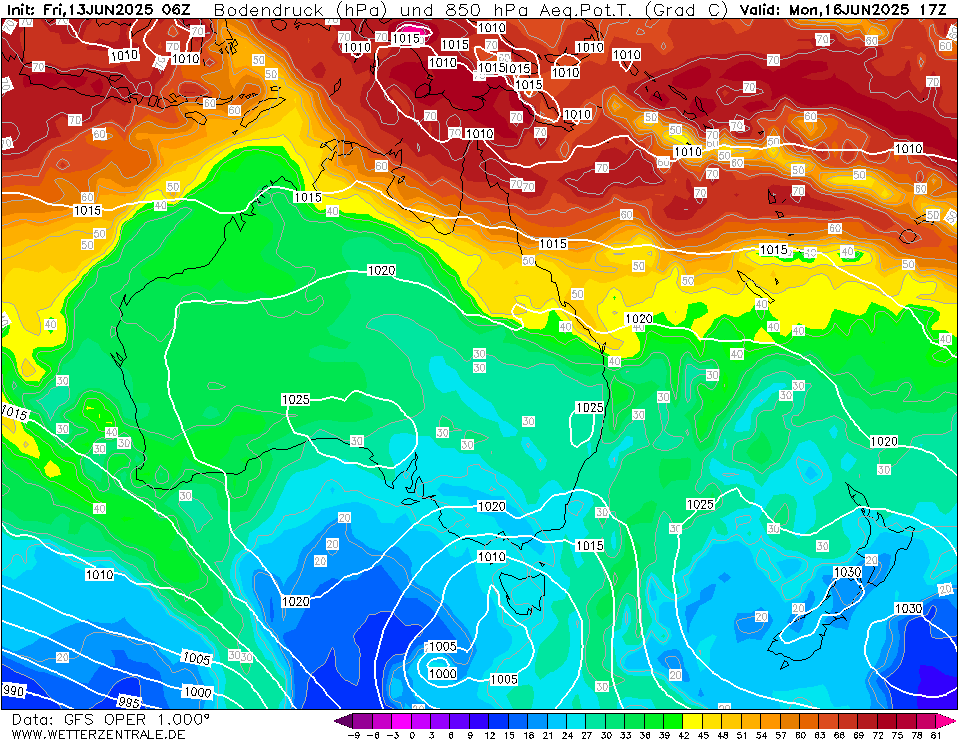
Task: Click the '990' isobar label
Action: [x=13, y=690]
